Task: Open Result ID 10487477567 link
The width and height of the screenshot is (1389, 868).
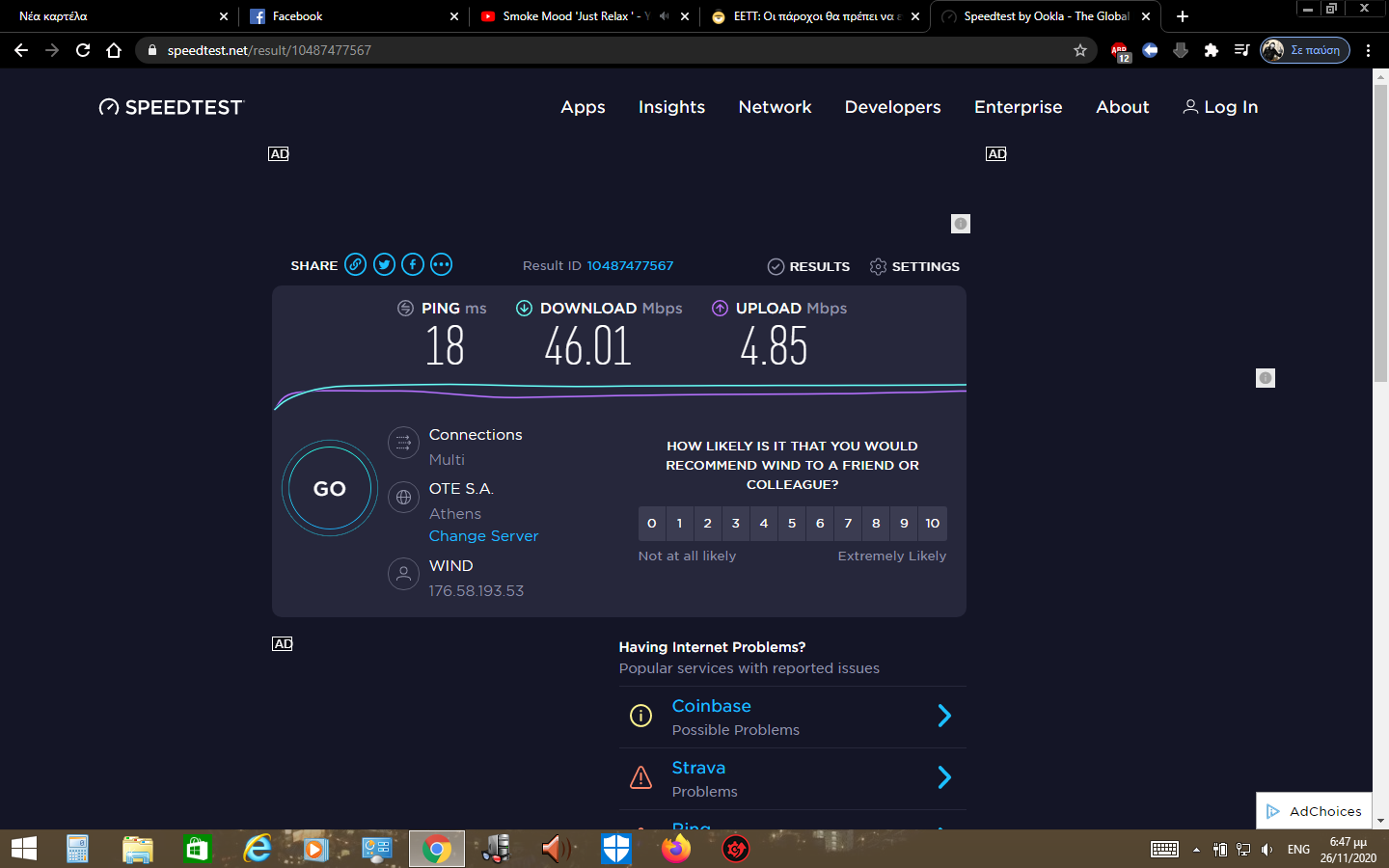Action: click(630, 265)
